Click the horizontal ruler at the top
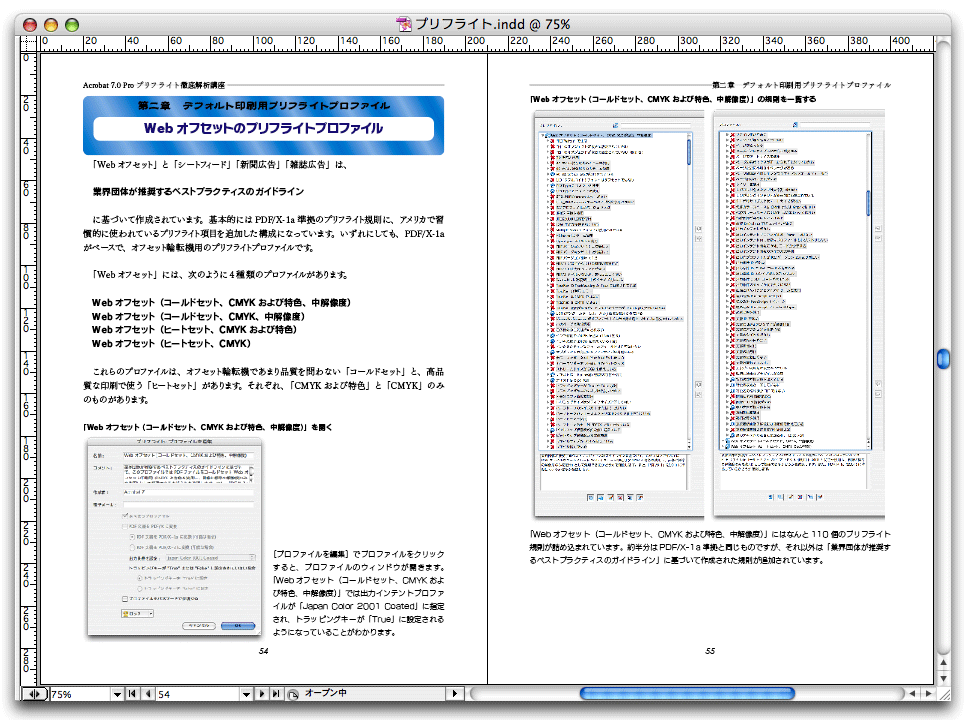This screenshot has width=968, height=720. click(486, 43)
